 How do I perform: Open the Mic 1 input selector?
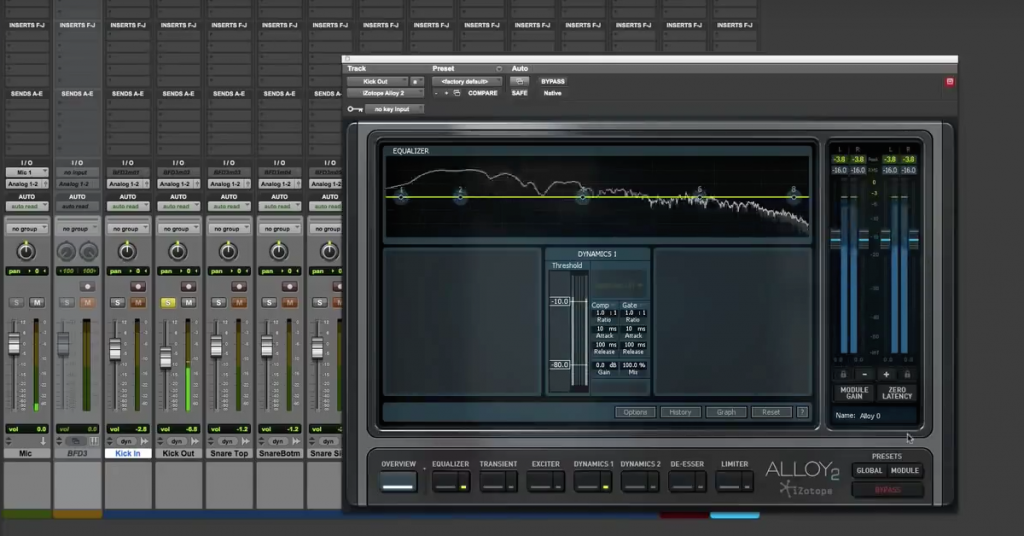(x=27, y=172)
